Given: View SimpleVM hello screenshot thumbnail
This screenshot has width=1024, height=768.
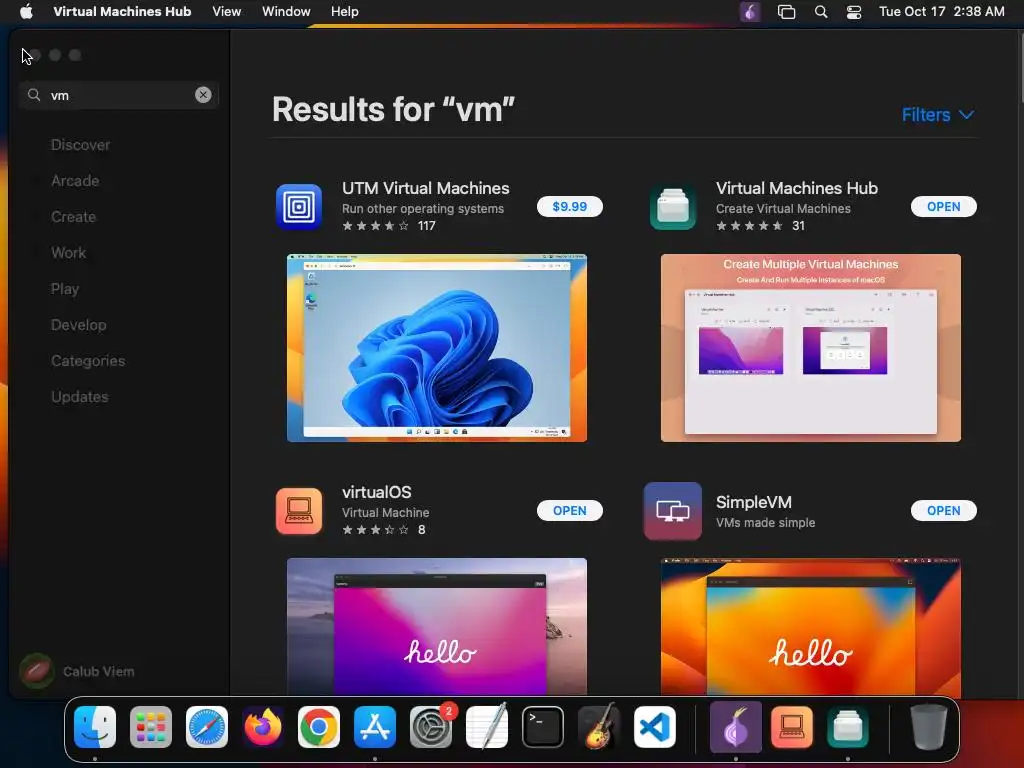Looking at the screenshot, I should (x=810, y=626).
